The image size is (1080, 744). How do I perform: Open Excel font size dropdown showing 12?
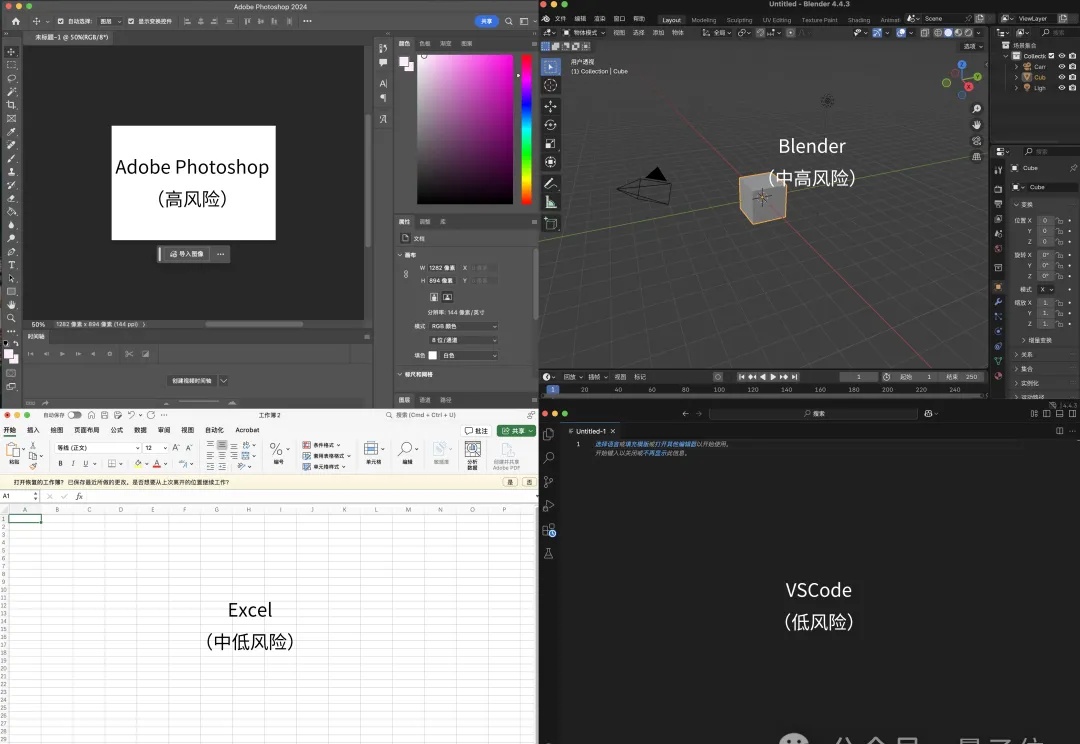(x=156, y=448)
